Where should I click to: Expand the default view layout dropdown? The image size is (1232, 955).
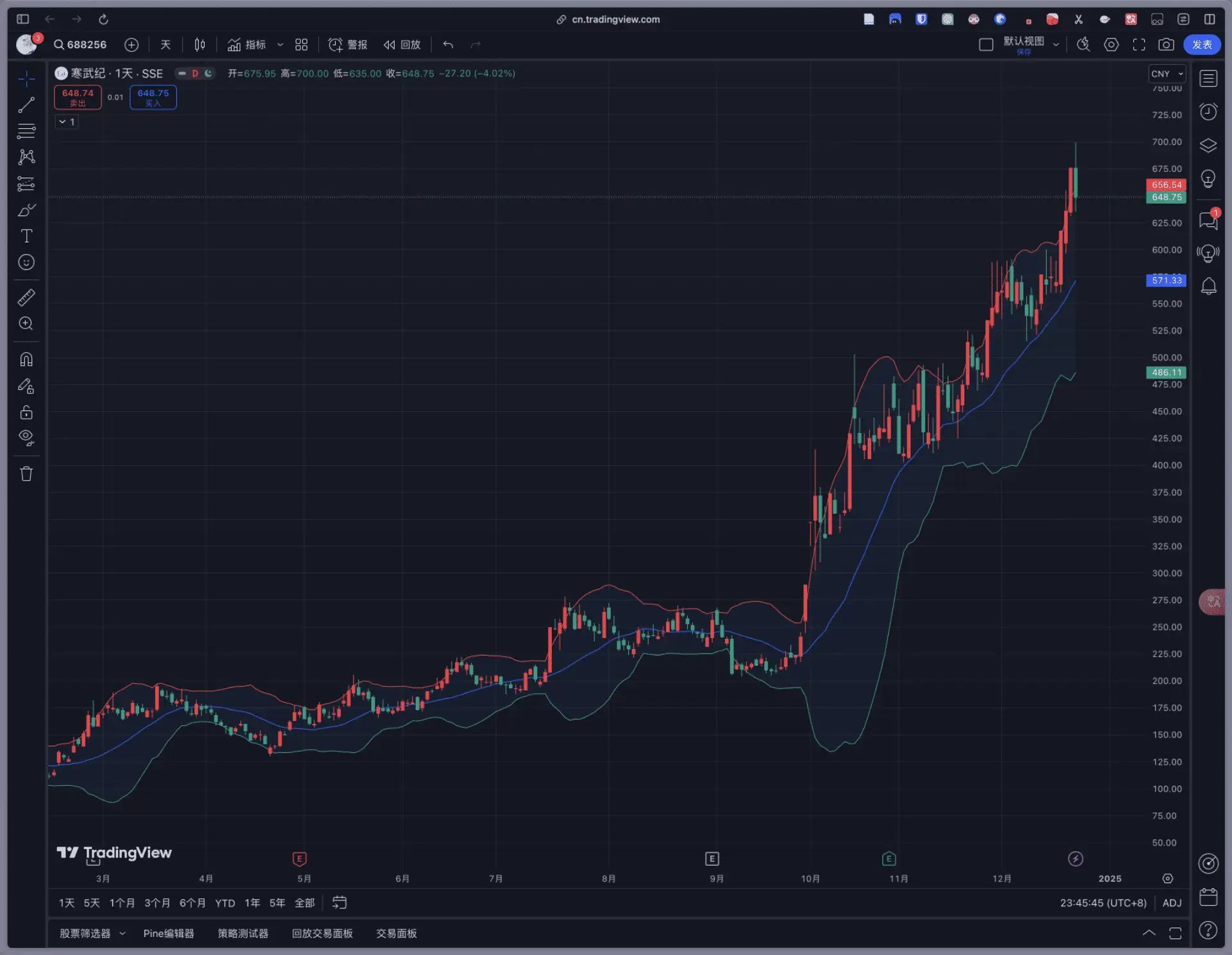tap(1056, 45)
